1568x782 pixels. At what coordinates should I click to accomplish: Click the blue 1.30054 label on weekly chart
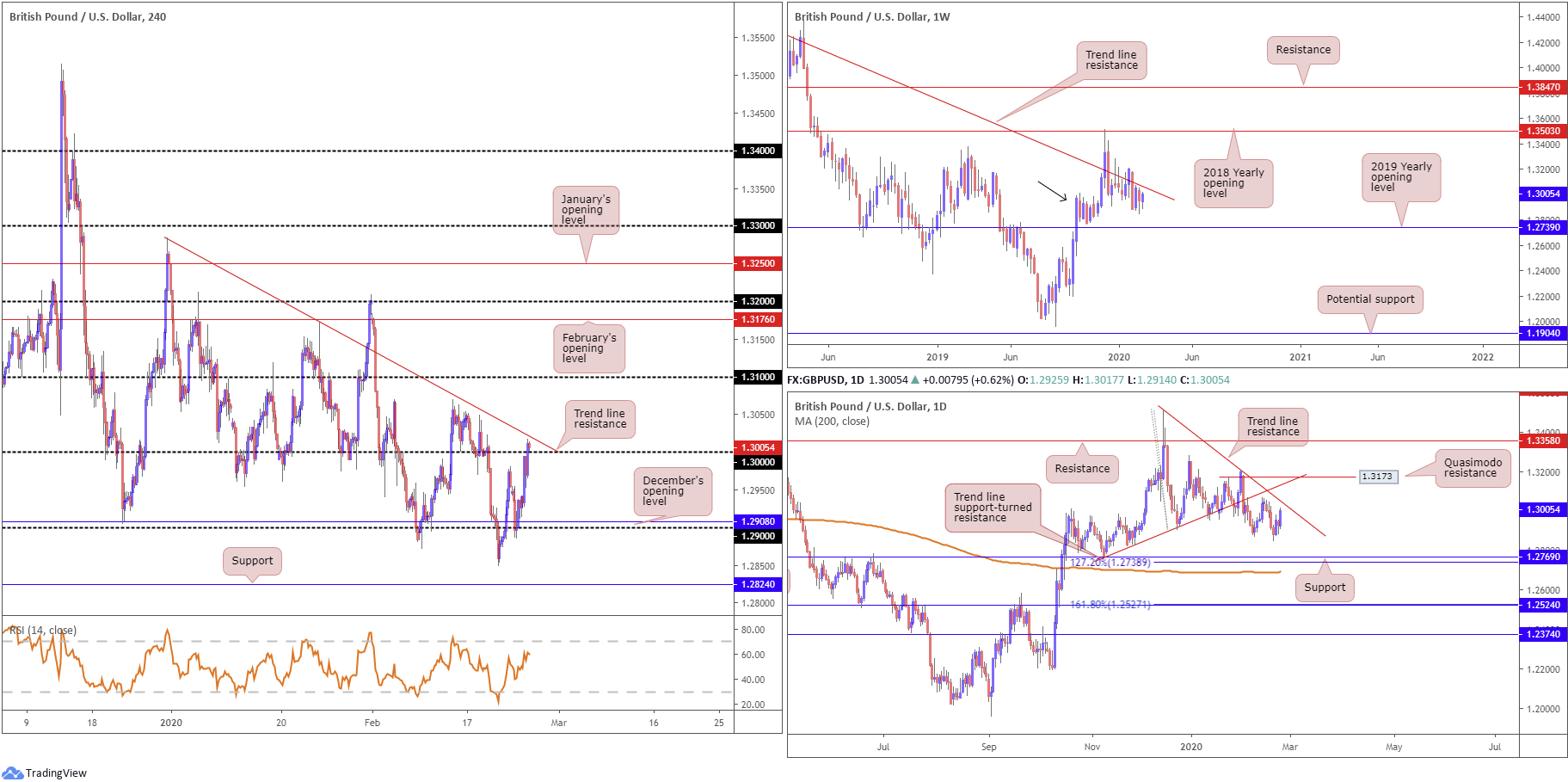point(1543,194)
